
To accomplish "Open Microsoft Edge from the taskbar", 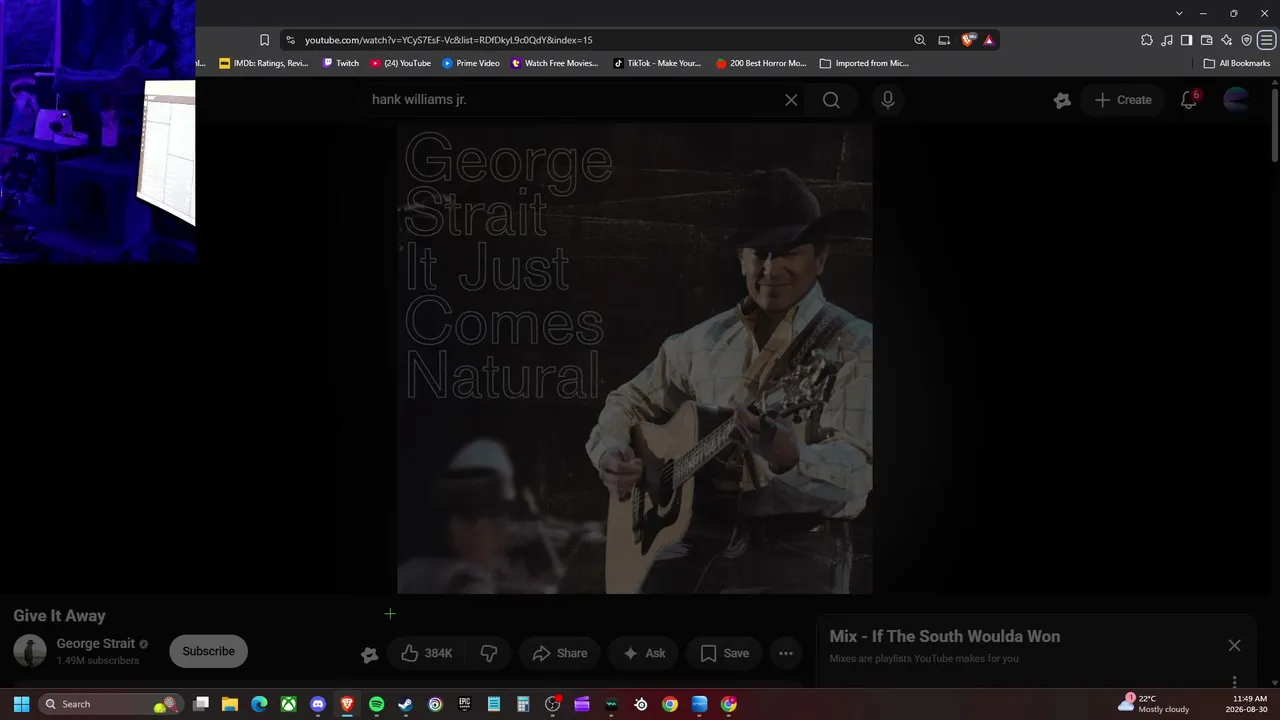I will point(259,704).
